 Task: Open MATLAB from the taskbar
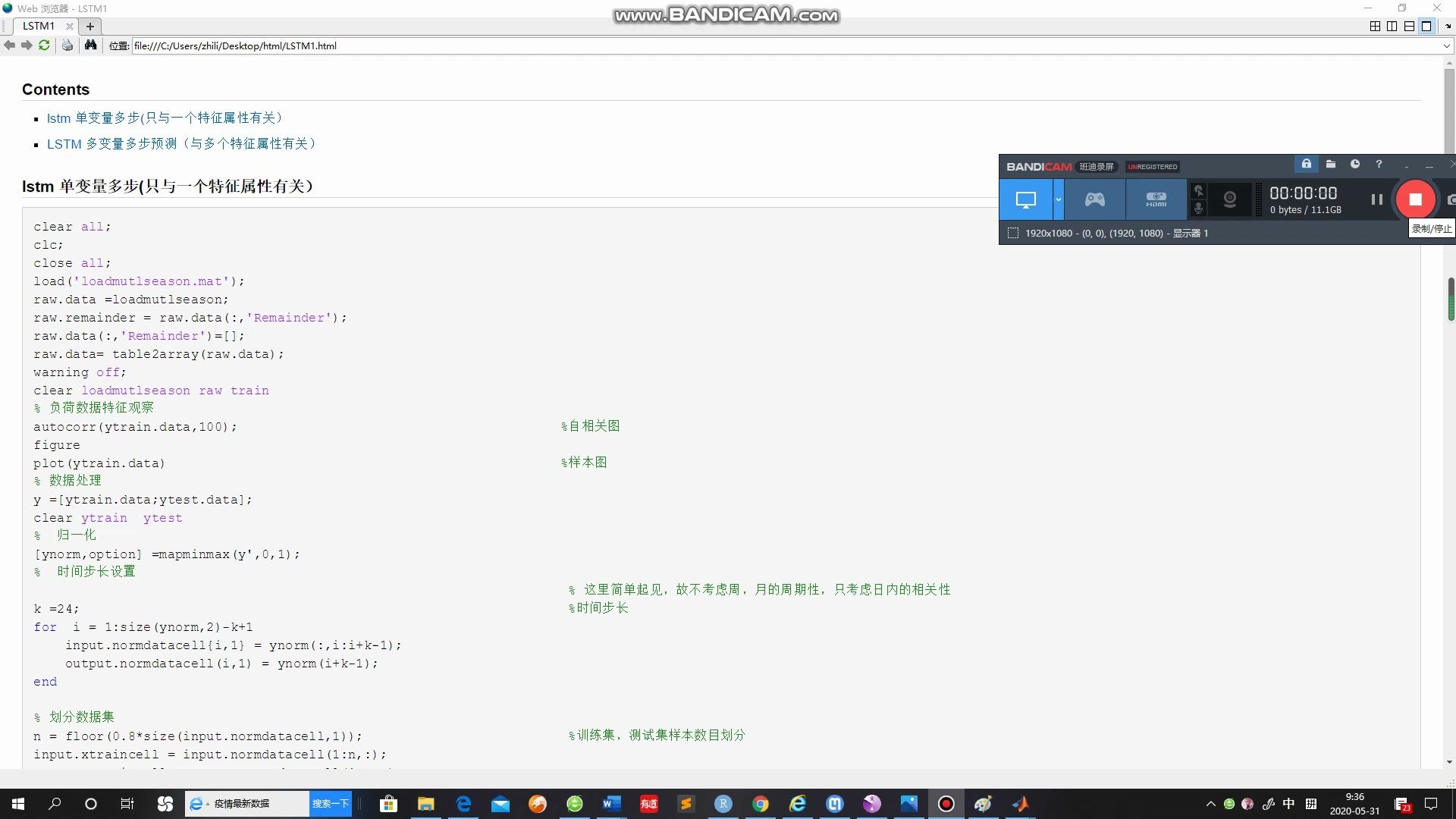pos(1020,804)
